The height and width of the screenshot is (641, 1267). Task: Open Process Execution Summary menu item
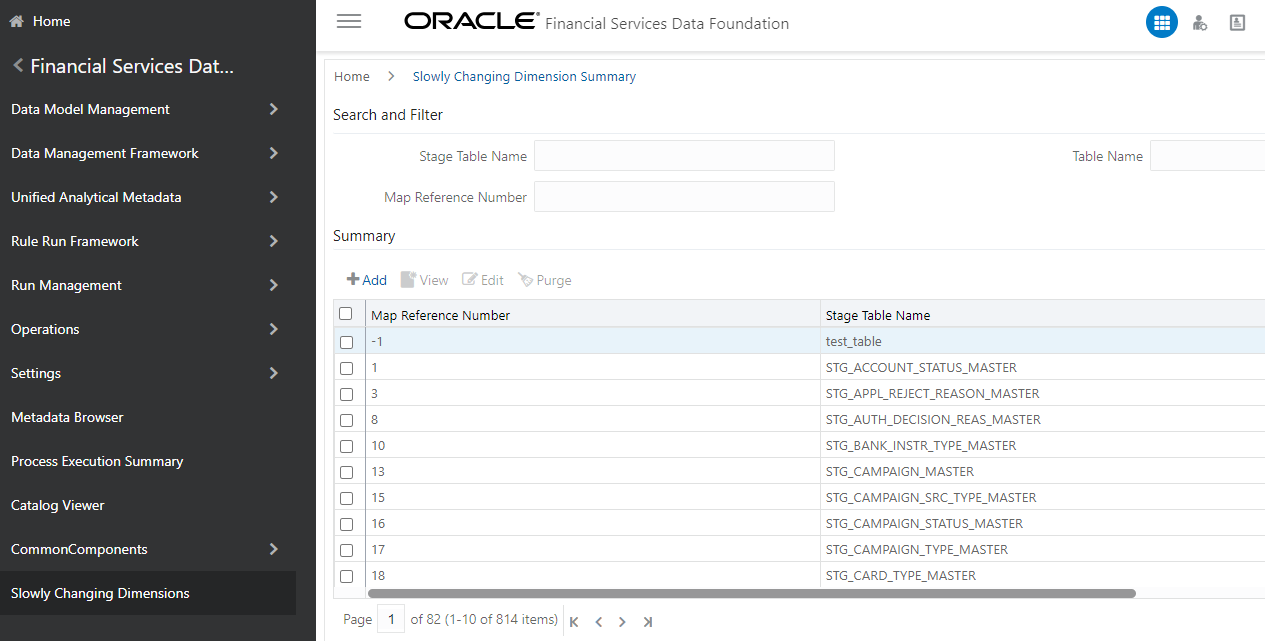[x=97, y=461]
